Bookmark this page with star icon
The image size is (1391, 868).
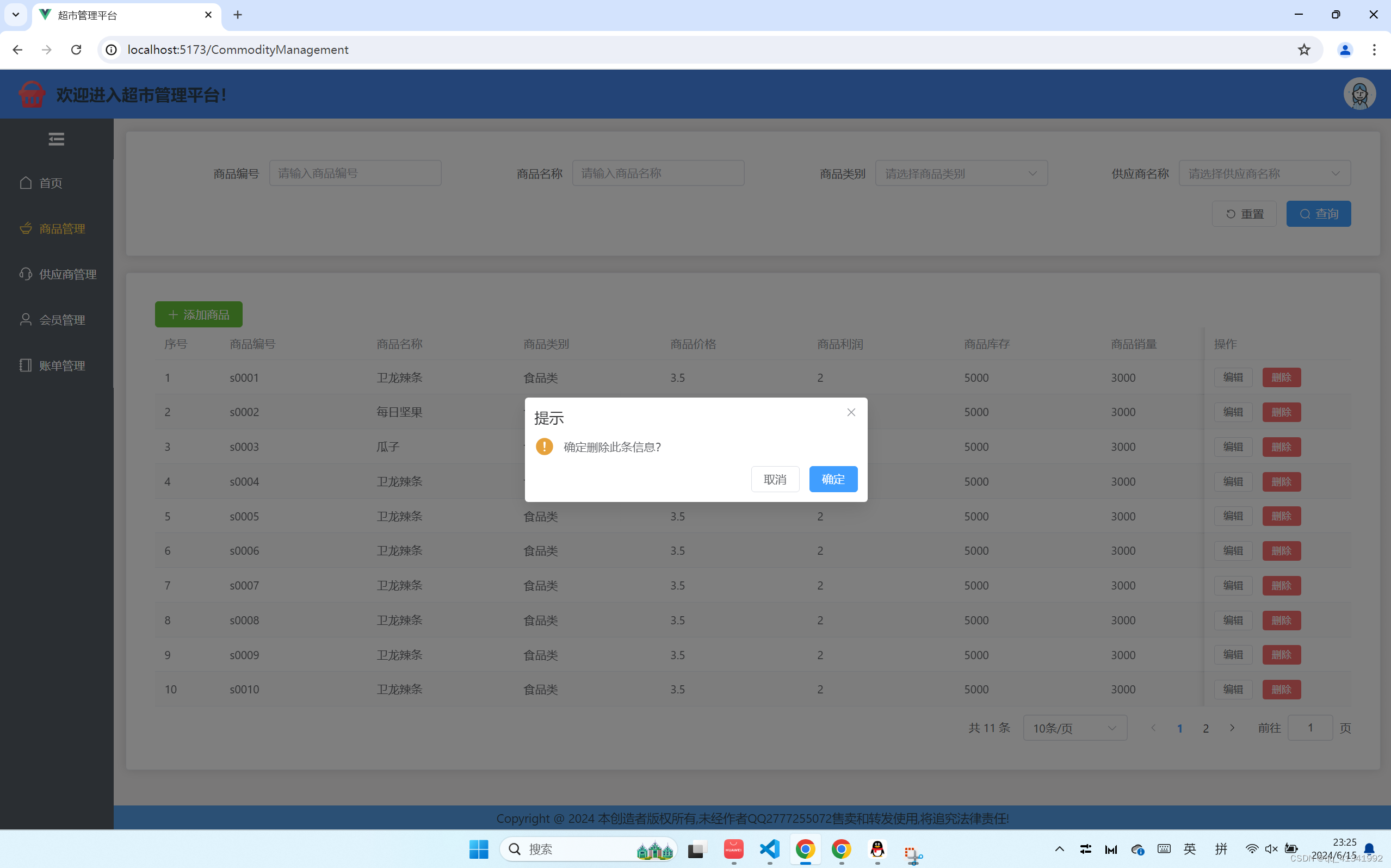(1304, 50)
